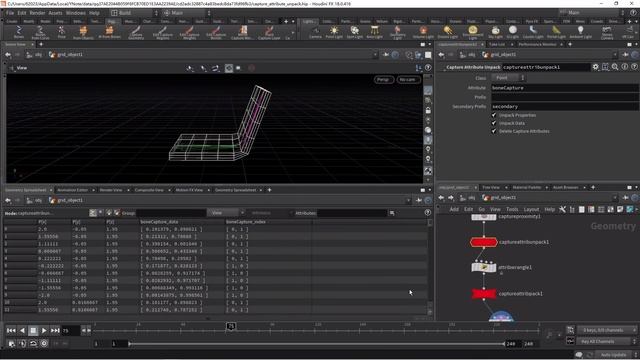The width and height of the screenshot is (640, 360).
Task: Click the parameter search magnifier icon
Action: 615,67
